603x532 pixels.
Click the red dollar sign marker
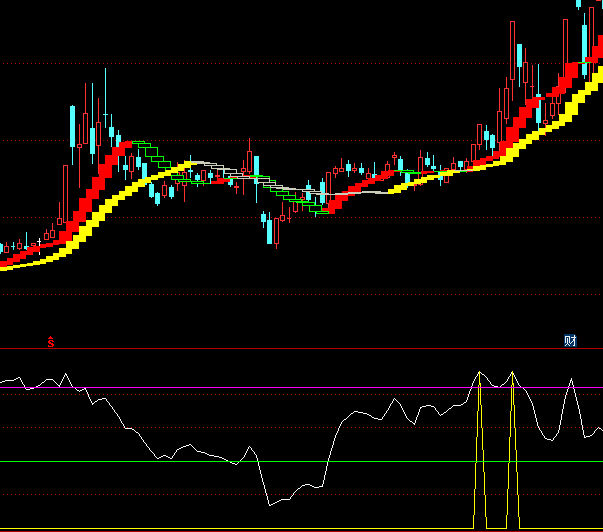(x=51, y=341)
